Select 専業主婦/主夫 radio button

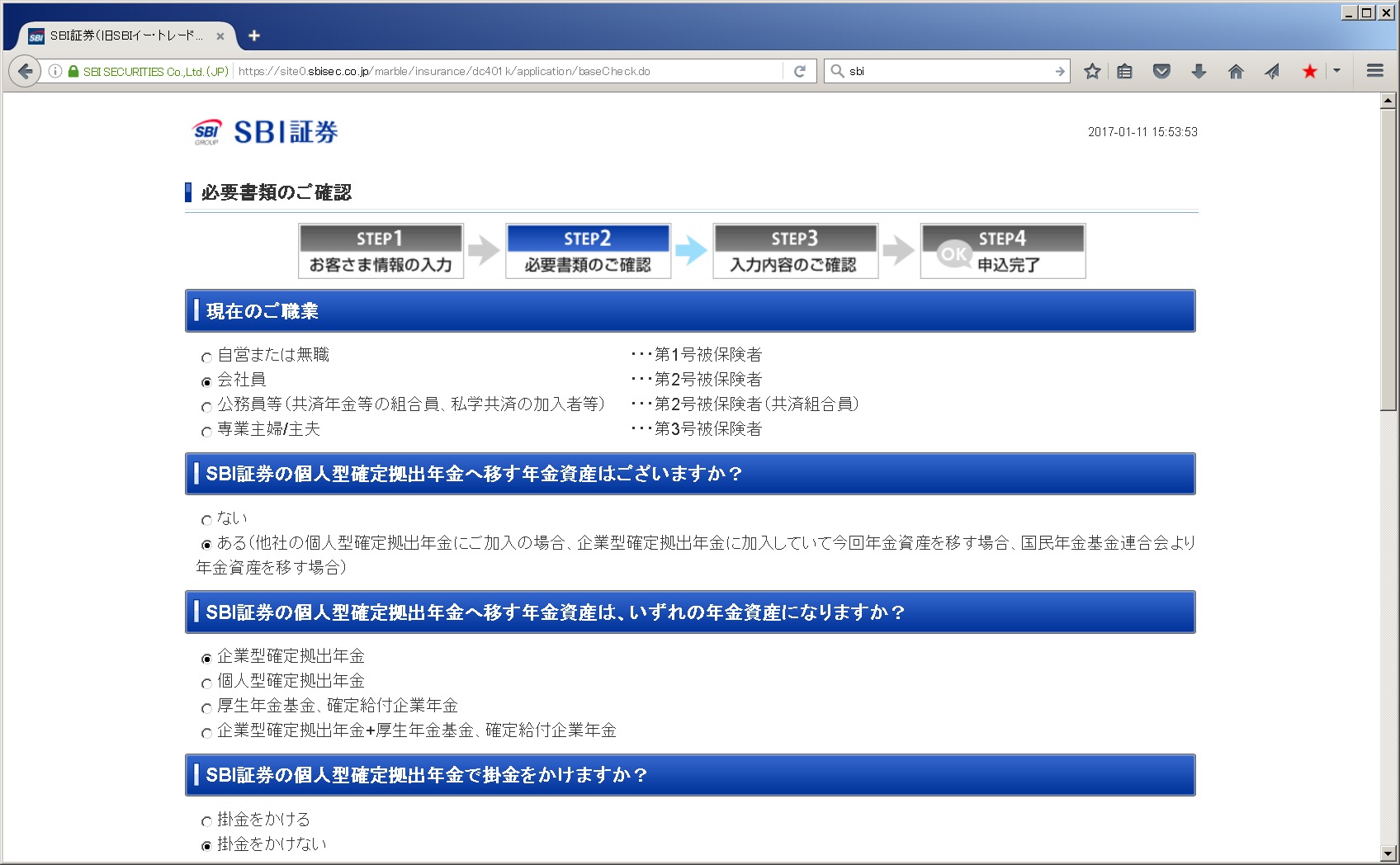pos(206,432)
